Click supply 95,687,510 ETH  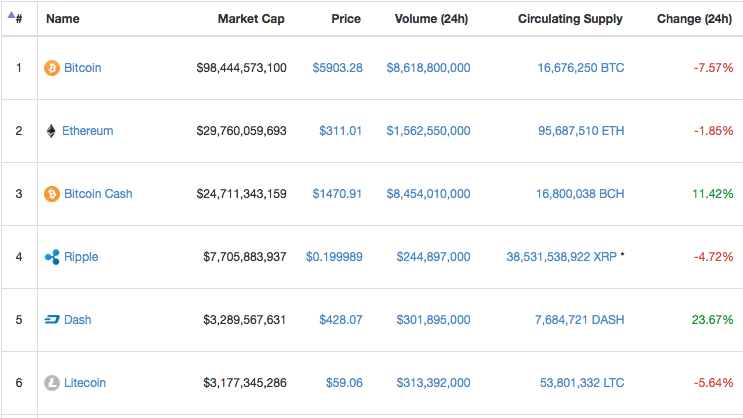pyautogui.click(x=581, y=131)
